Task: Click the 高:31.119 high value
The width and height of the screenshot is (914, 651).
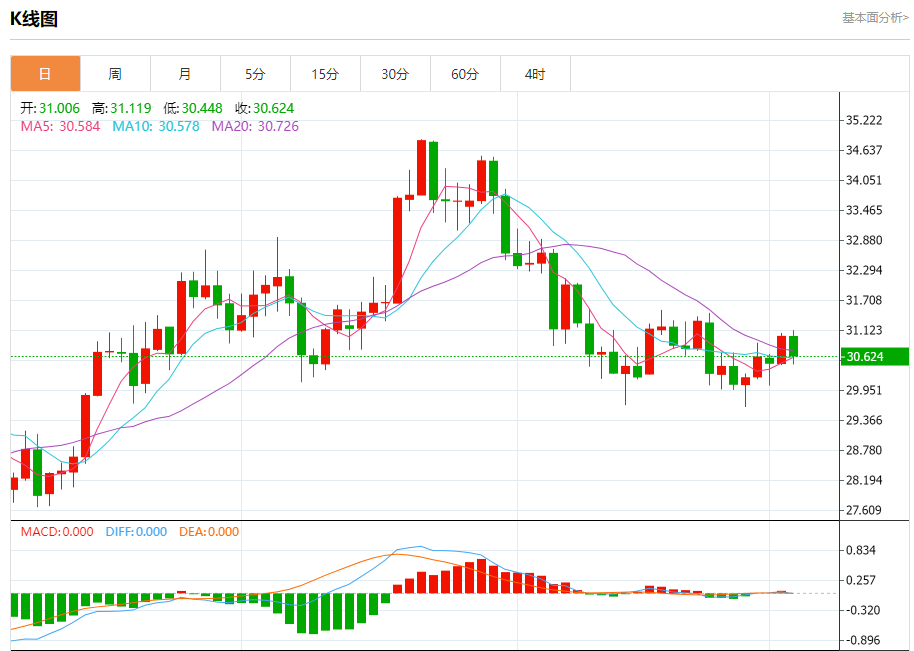Action: coord(121,108)
